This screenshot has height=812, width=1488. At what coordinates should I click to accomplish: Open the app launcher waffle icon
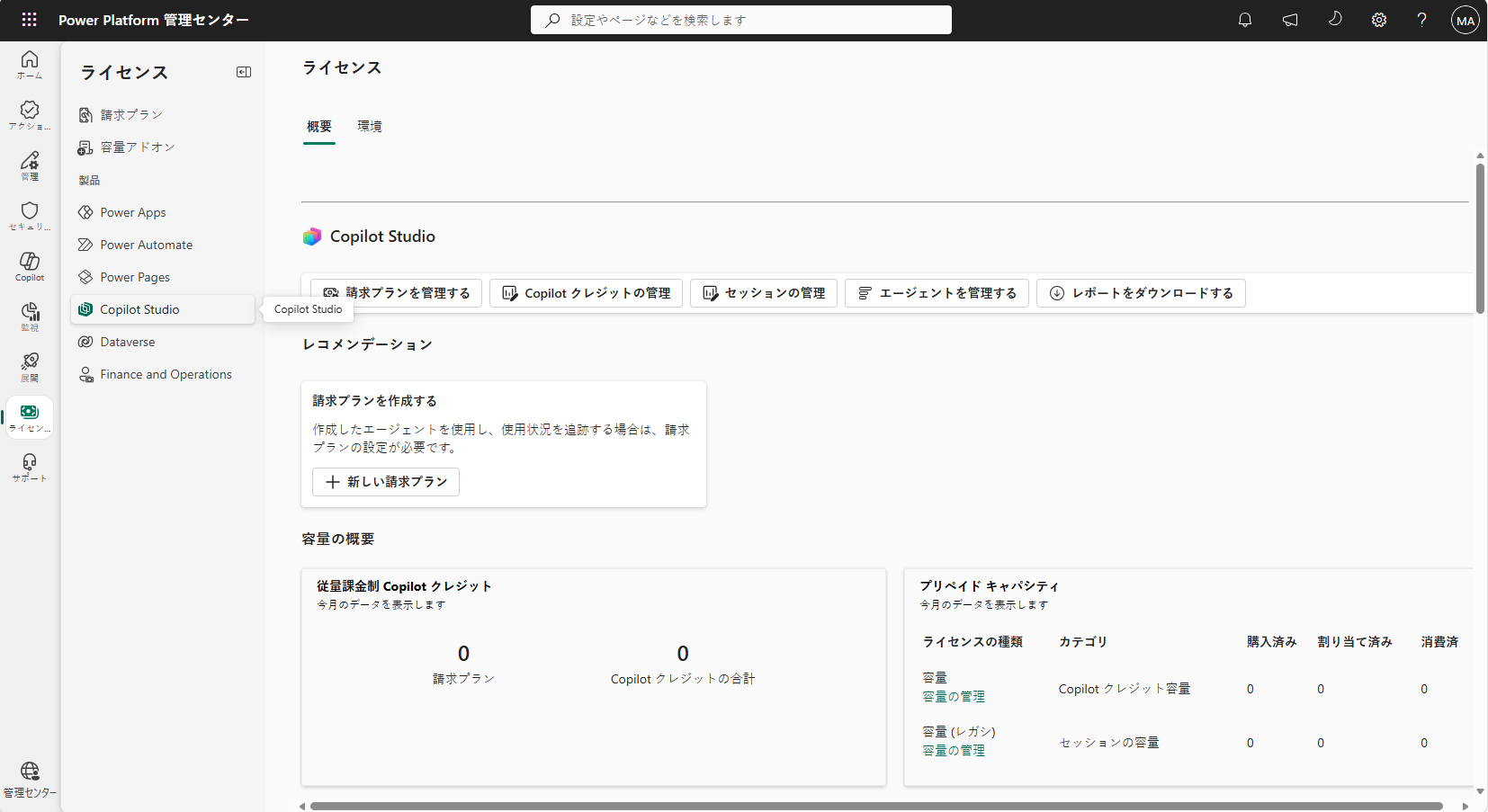point(29,20)
